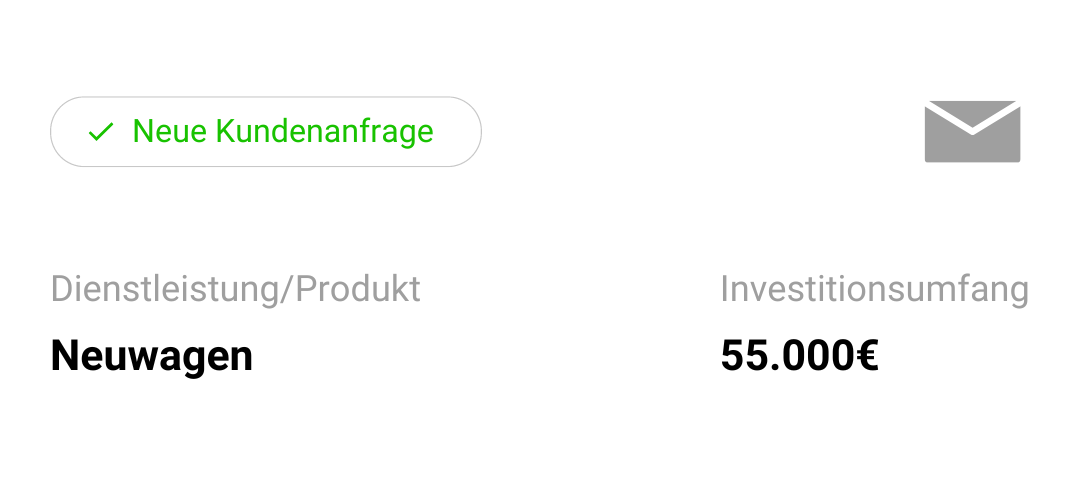
Task: Click the Dienstleistung/Produkt label
Action: (236, 289)
